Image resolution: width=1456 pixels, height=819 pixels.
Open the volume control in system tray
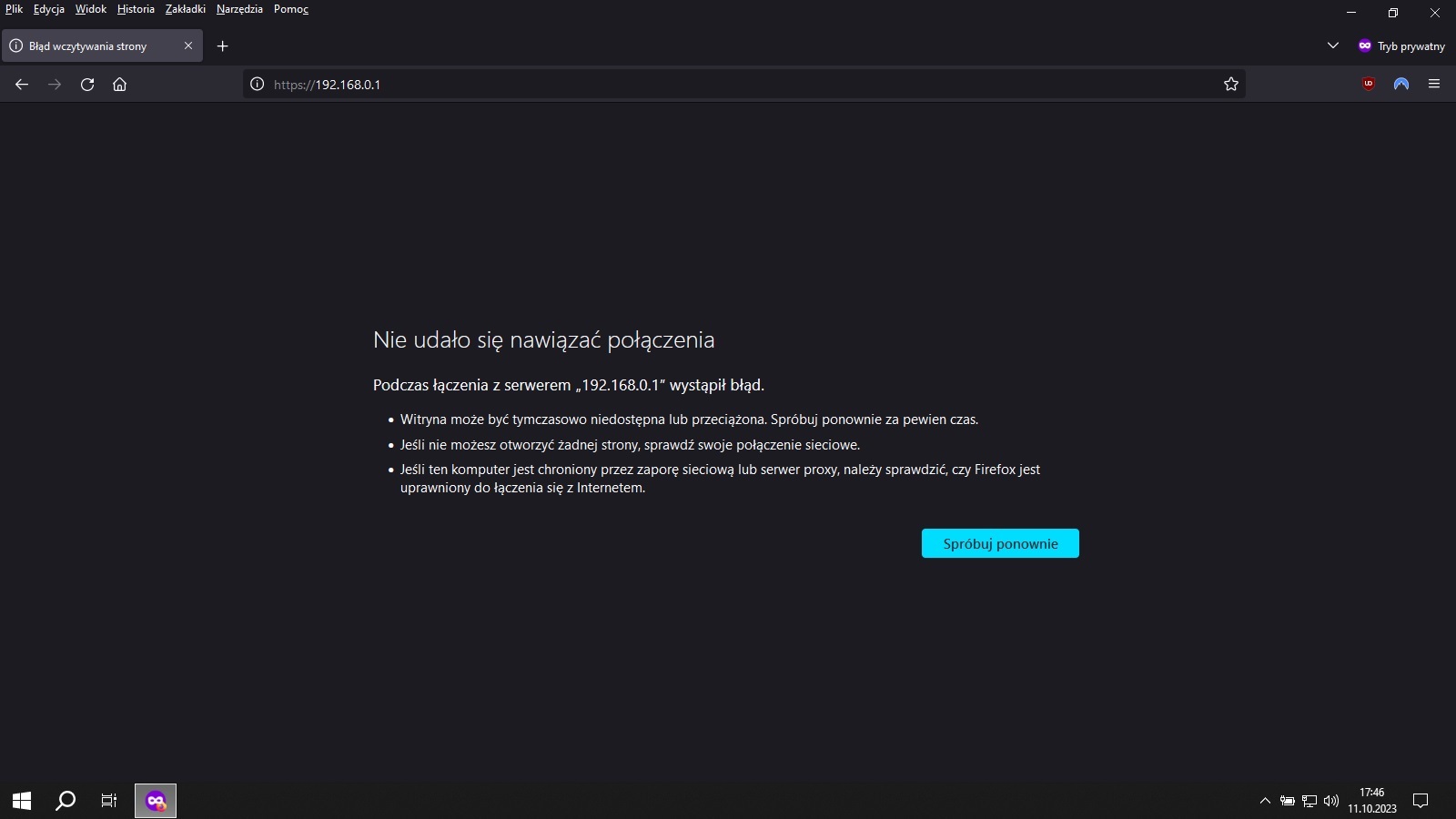(x=1331, y=801)
